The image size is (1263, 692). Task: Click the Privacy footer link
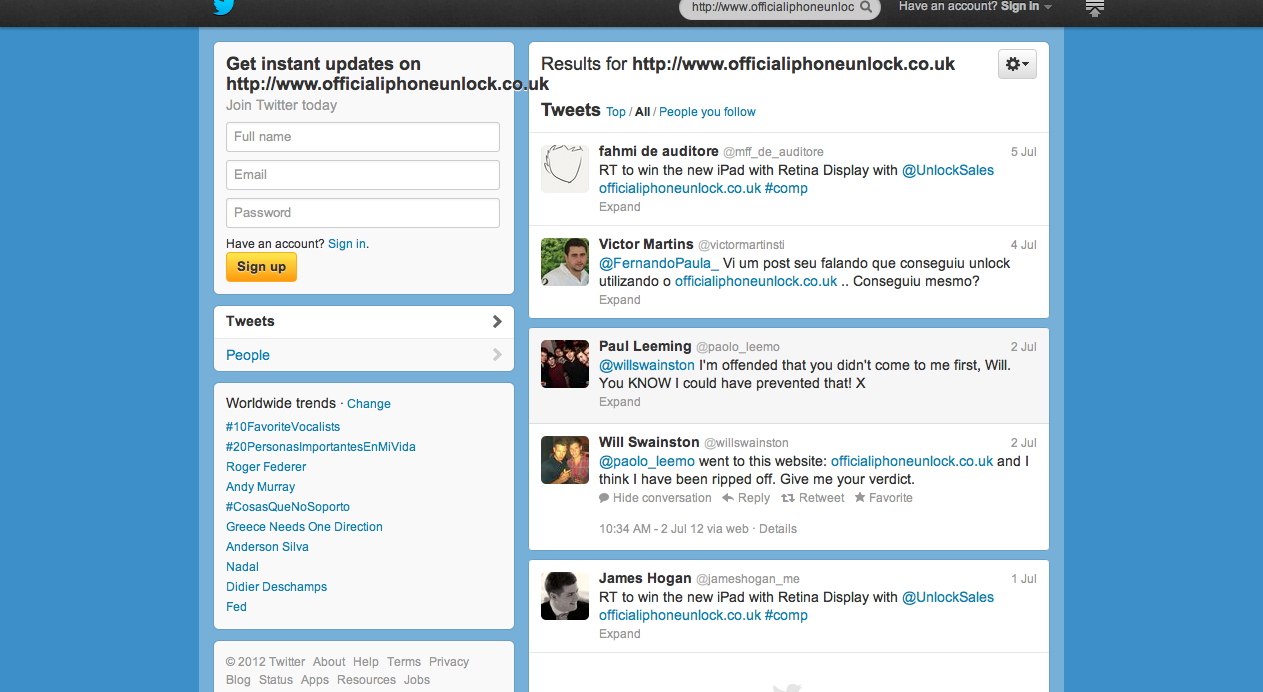click(449, 662)
